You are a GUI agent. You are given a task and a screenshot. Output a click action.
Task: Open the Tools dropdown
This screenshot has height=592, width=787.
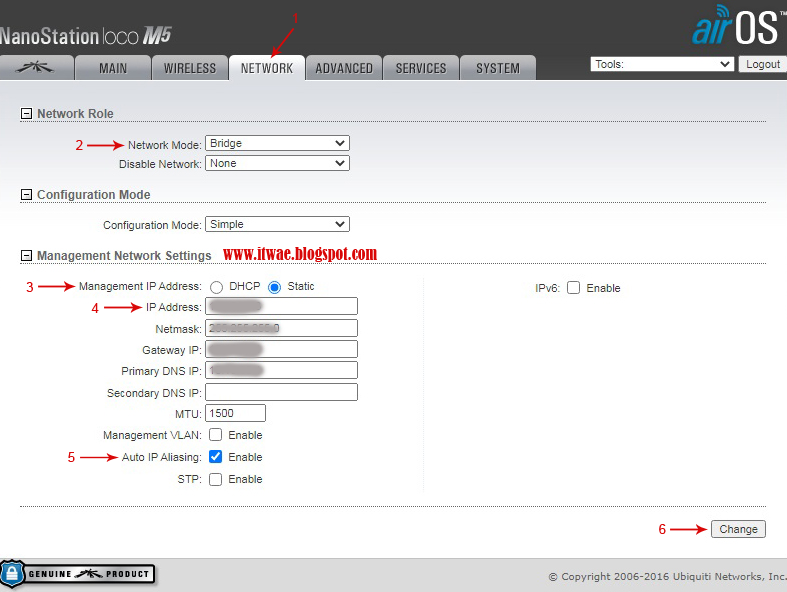(662, 64)
